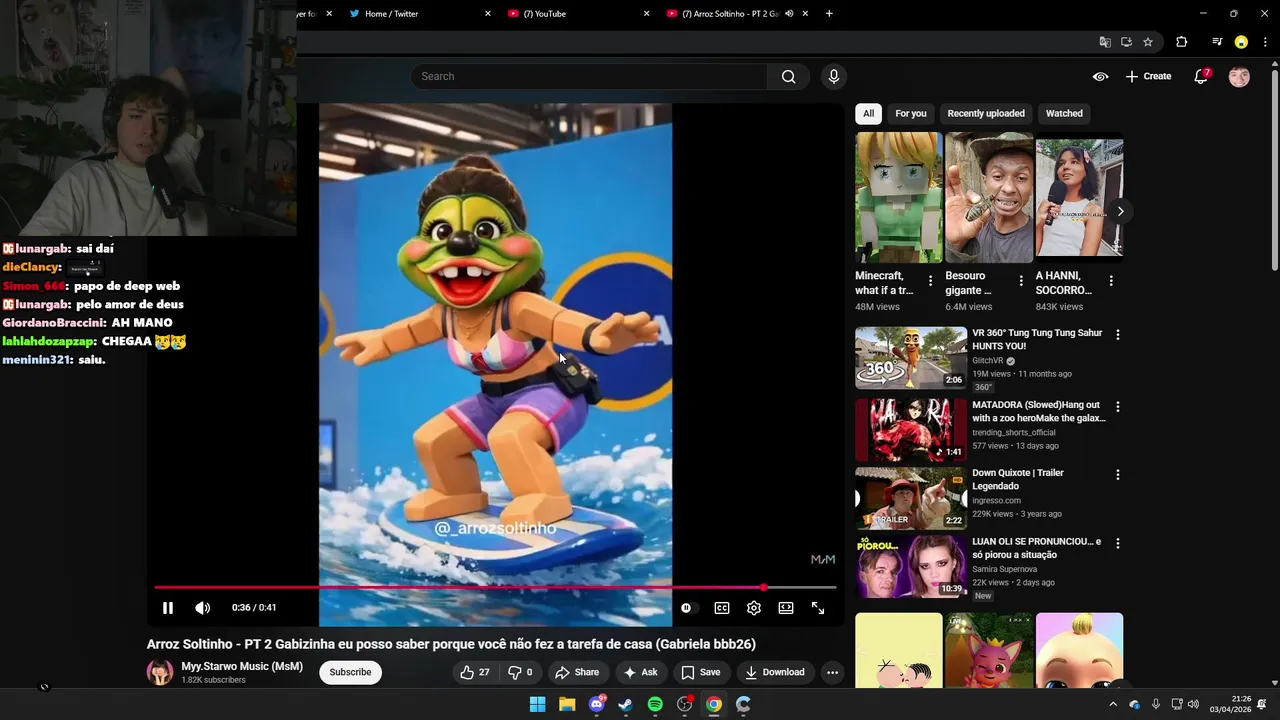1280x720 pixels.
Task: Mute the video volume speaker icon
Action: [x=202, y=608]
